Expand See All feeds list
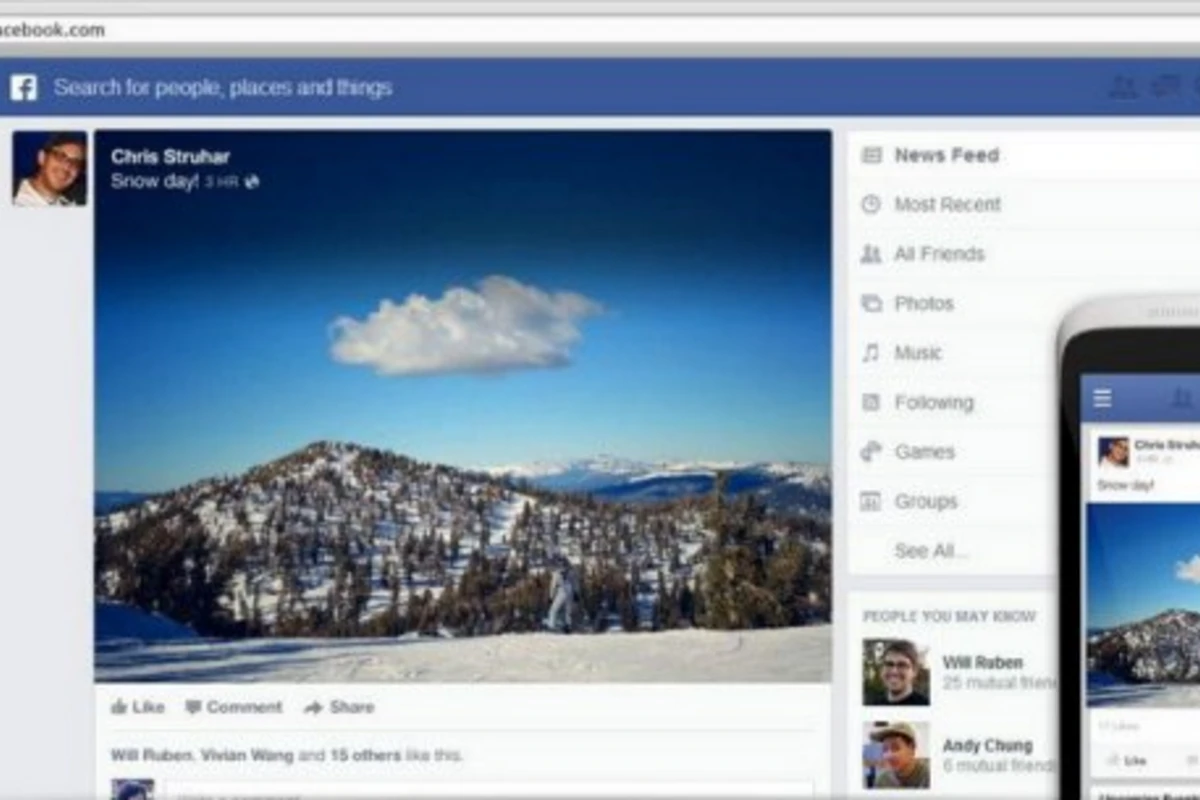Image resolution: width=1200 pixels, height=800 pixels. point(931,551)
